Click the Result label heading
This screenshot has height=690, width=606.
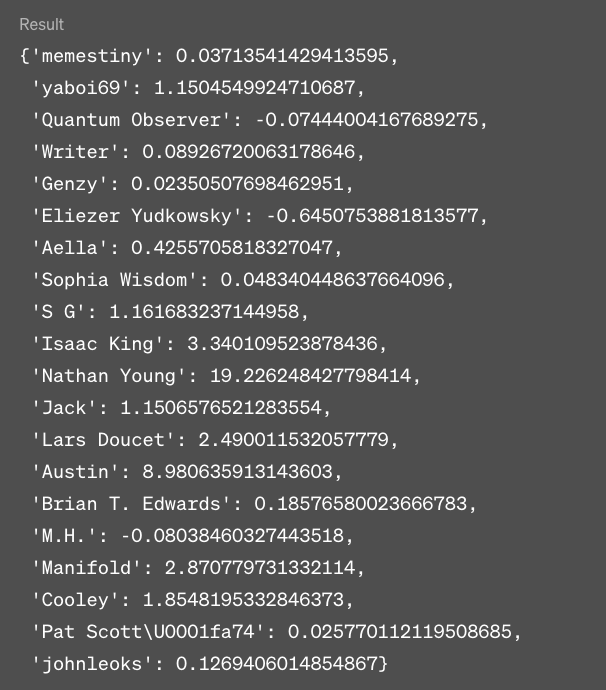(42, 24)
